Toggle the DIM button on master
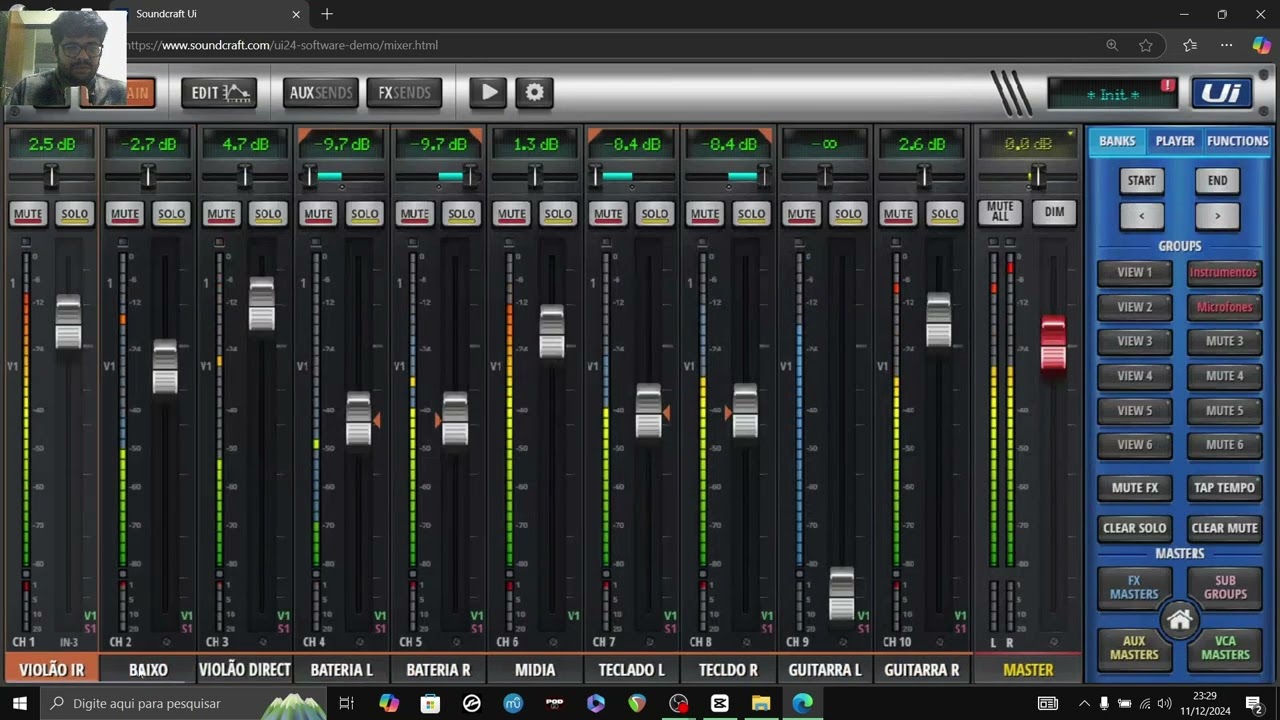1280x720 pixels. click(1054, 212)
